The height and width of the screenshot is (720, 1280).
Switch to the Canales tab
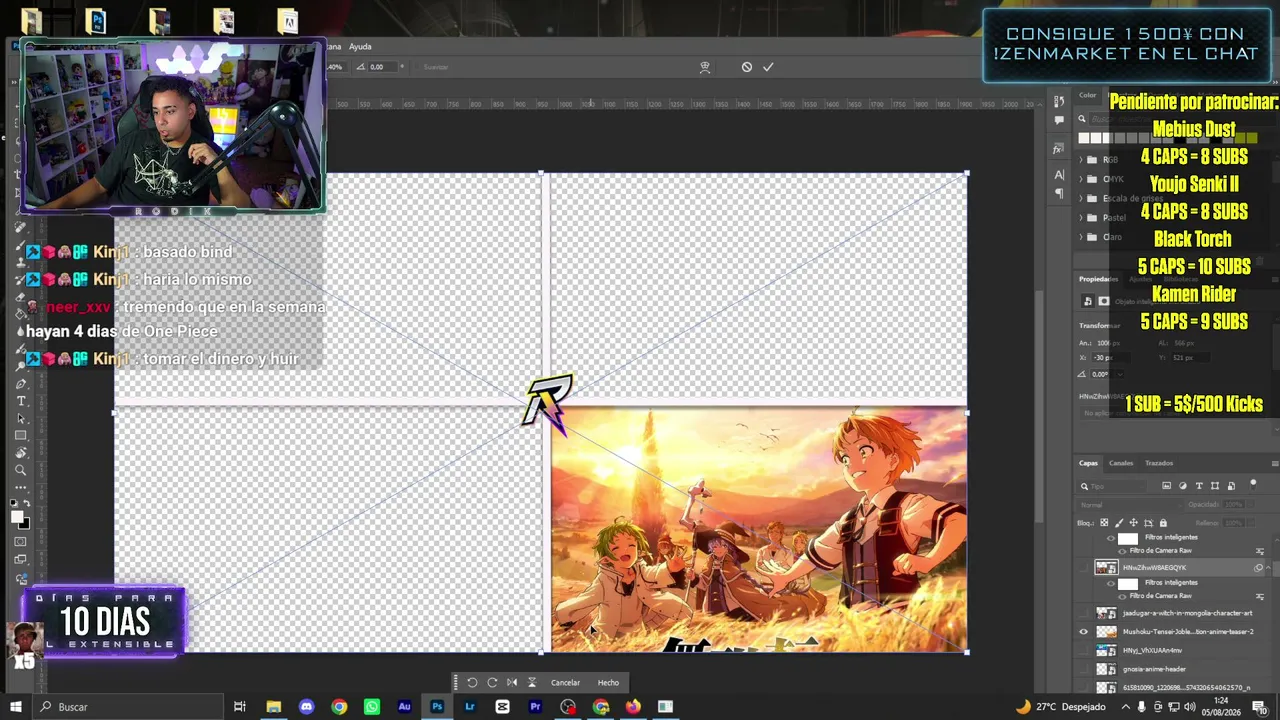(1121, 463)
